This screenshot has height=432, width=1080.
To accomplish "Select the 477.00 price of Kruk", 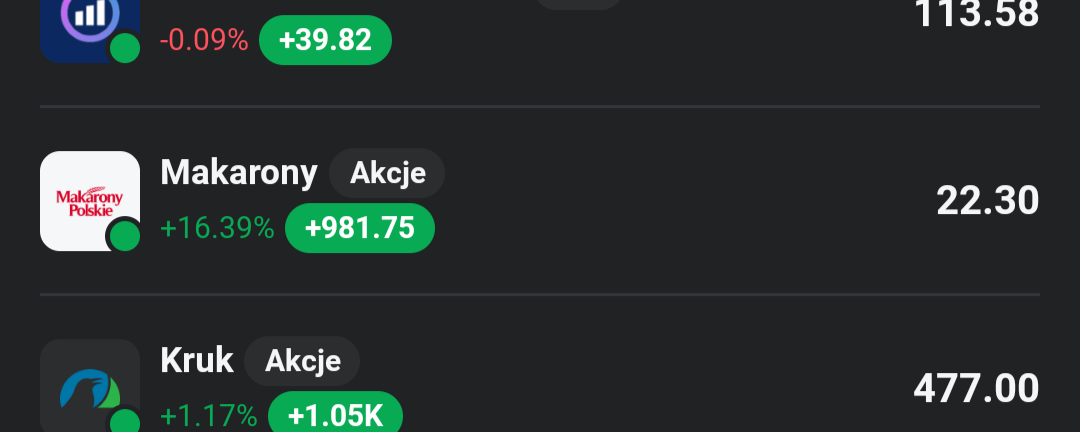I will tap(976, 389).
